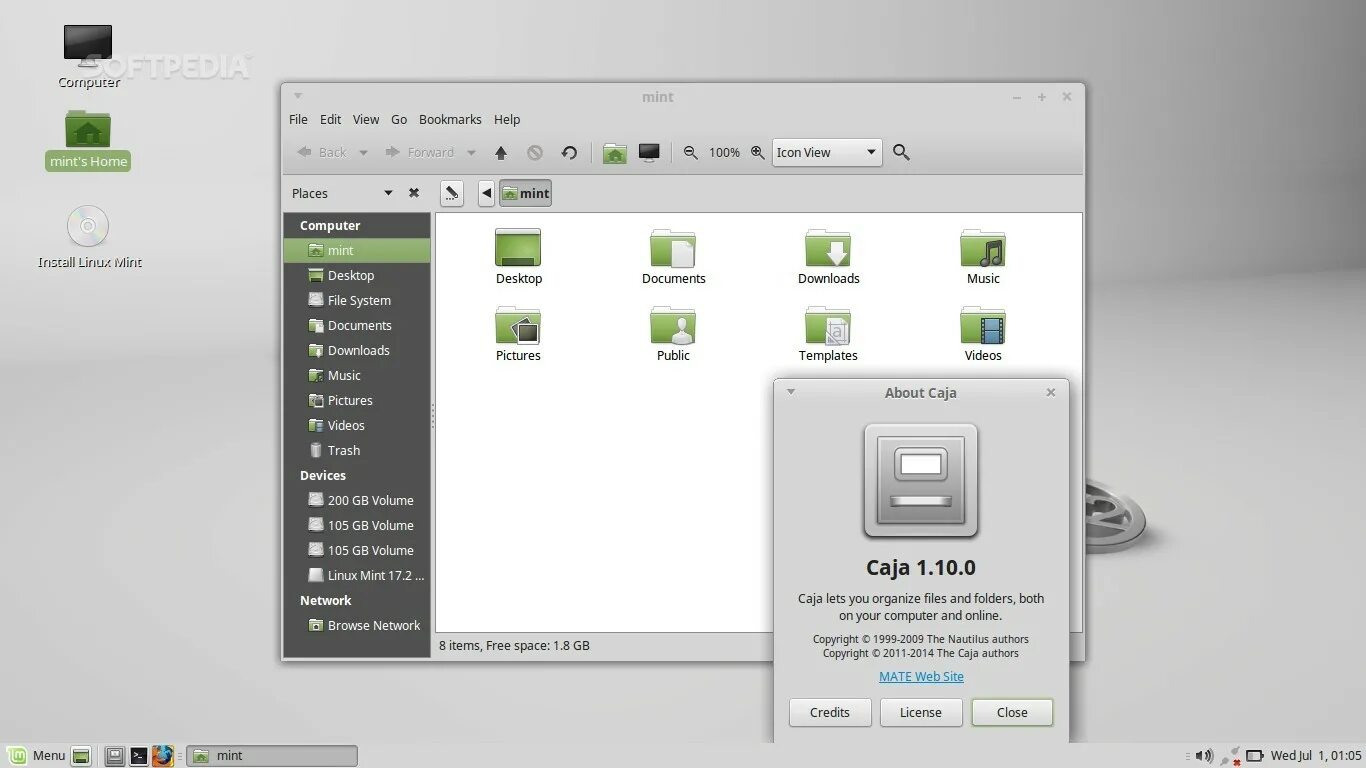This screenshot has height=768, width=1366.
Task: Click the Back navigation arrow
Action: (x=321, y=152)
